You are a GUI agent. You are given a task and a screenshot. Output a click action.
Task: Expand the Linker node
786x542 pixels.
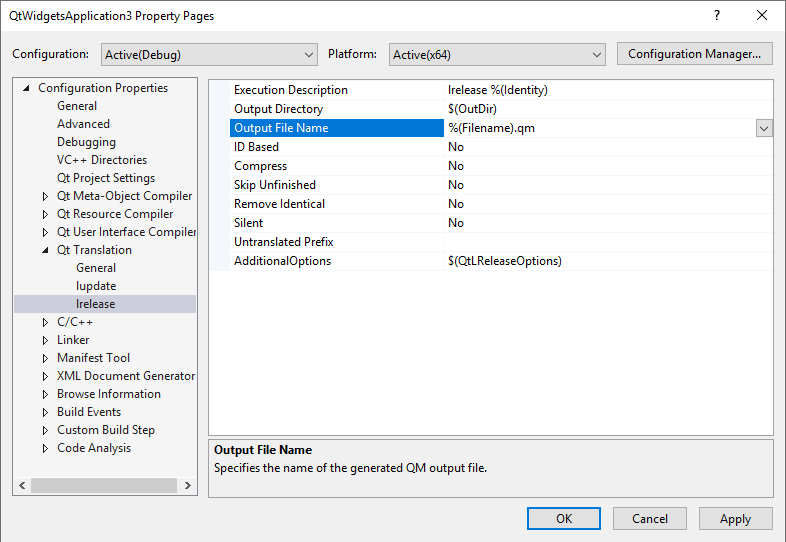click(45, 340)
